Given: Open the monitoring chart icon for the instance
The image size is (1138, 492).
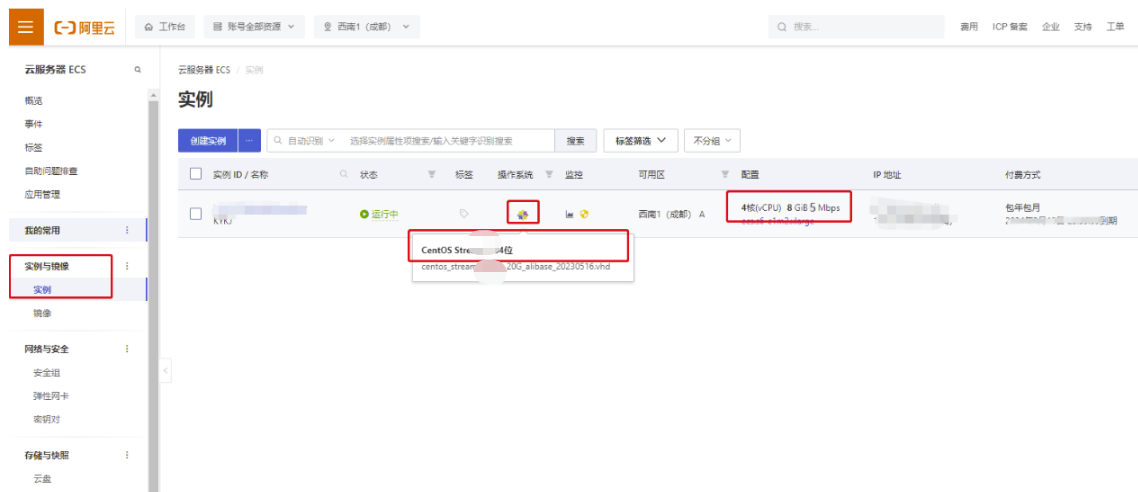Looking at the screenshot, I should [x=569, y=213].
